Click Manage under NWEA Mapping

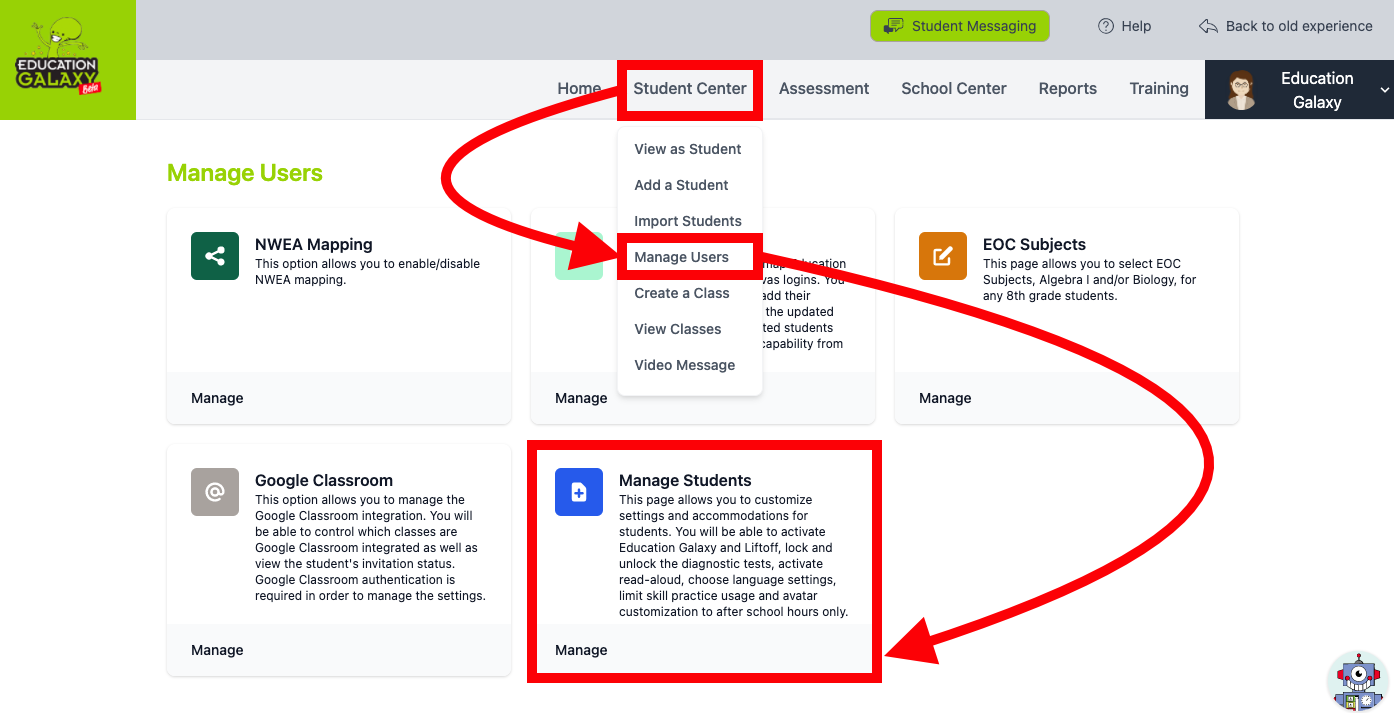[217, 398]
